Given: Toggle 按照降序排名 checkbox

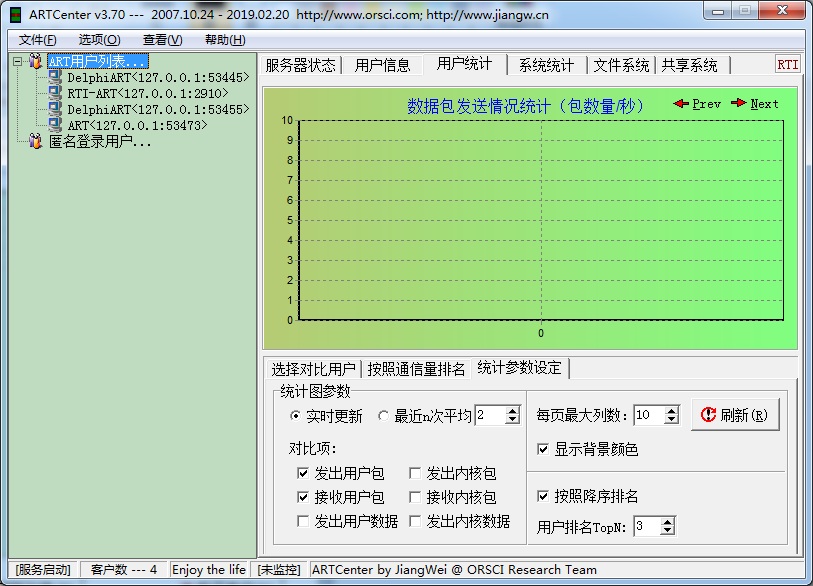Looking at the screenshot, I should tap(543, 496).
